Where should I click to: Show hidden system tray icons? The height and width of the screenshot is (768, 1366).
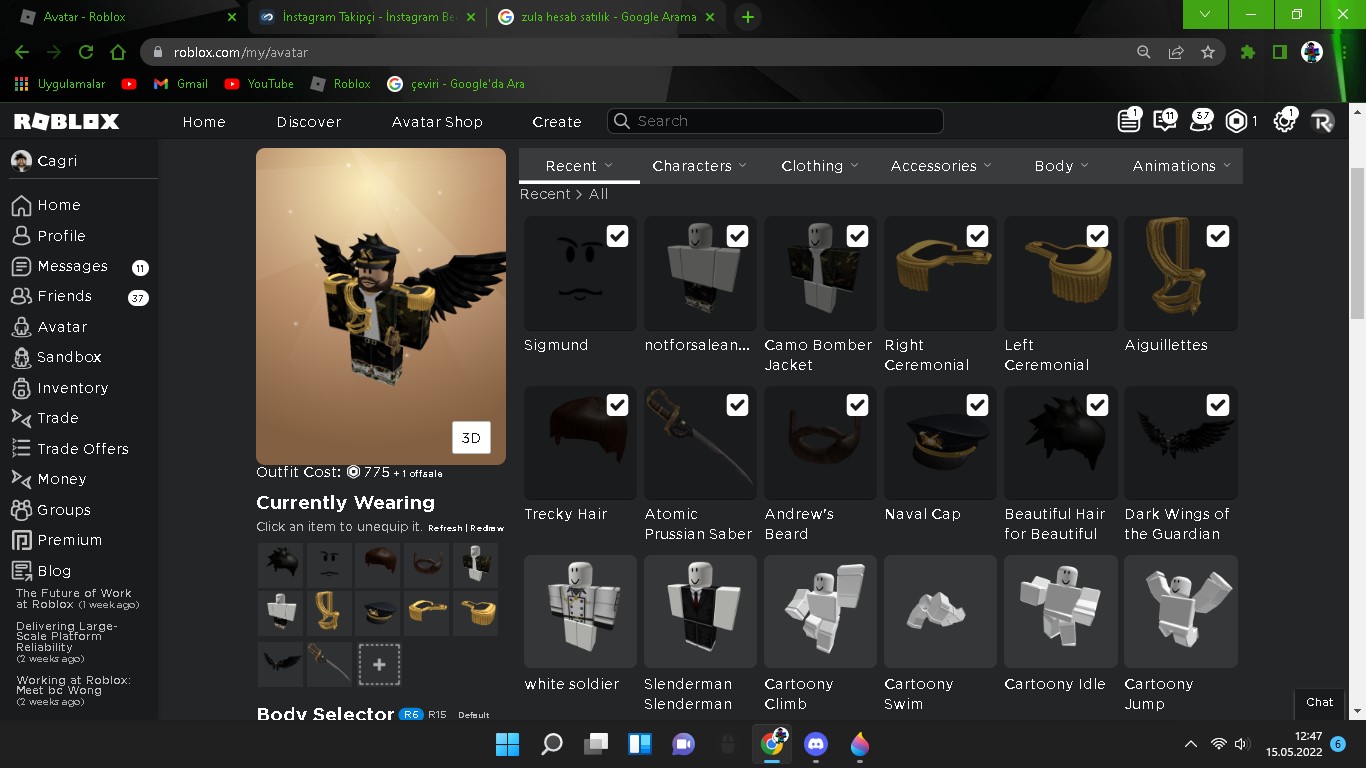tap(1190, 744)
